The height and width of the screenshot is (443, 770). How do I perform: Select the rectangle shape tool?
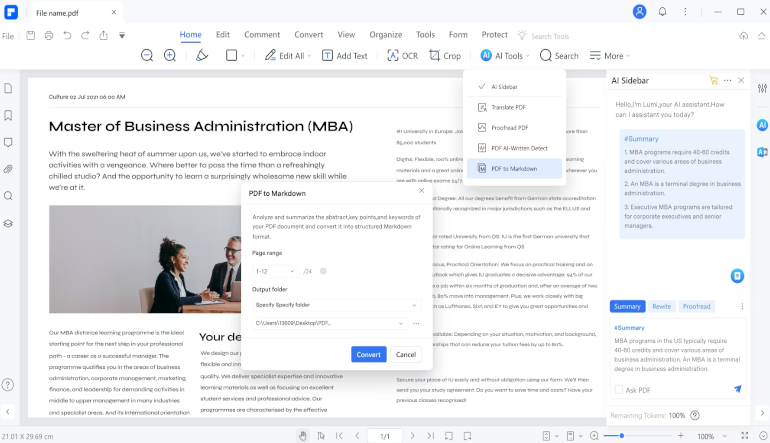pos(231,55)
